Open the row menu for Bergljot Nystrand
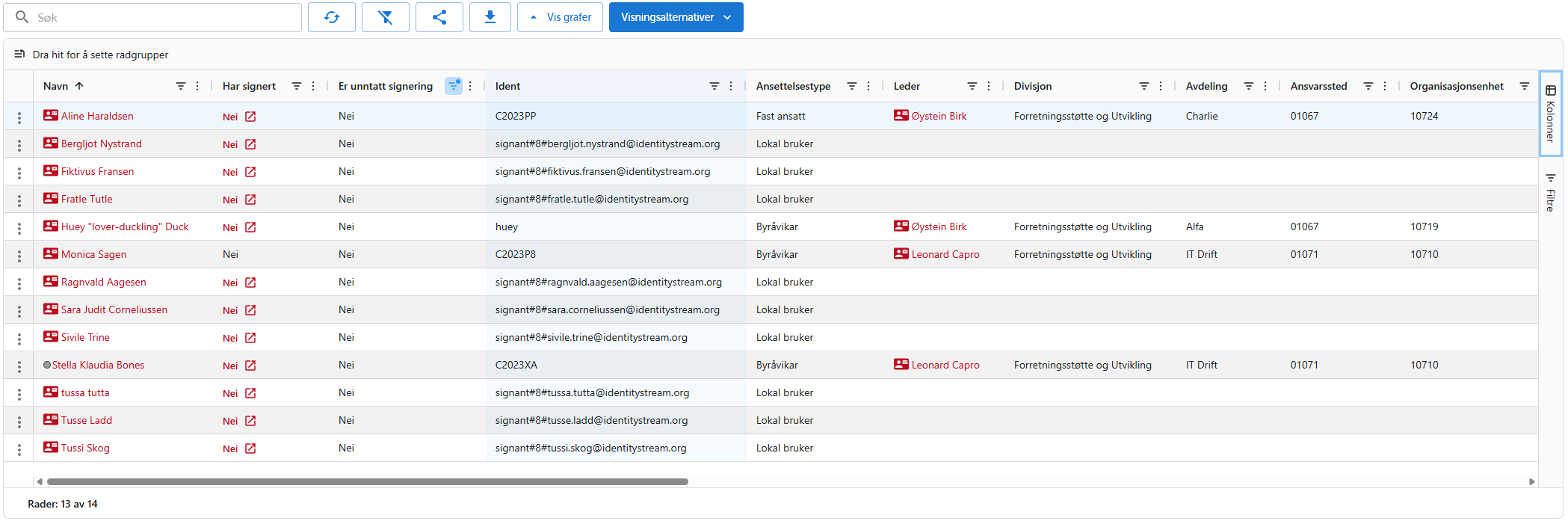The height and width of the screenshot is (521, 1568). [19, 144]
